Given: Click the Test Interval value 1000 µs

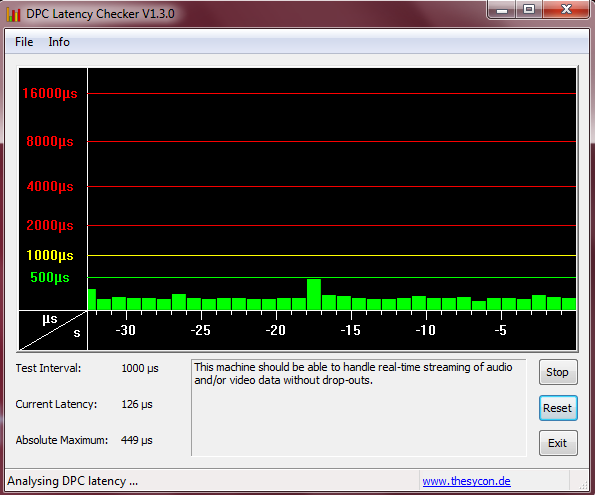Looking at the screenshot, I should point(140,368).
